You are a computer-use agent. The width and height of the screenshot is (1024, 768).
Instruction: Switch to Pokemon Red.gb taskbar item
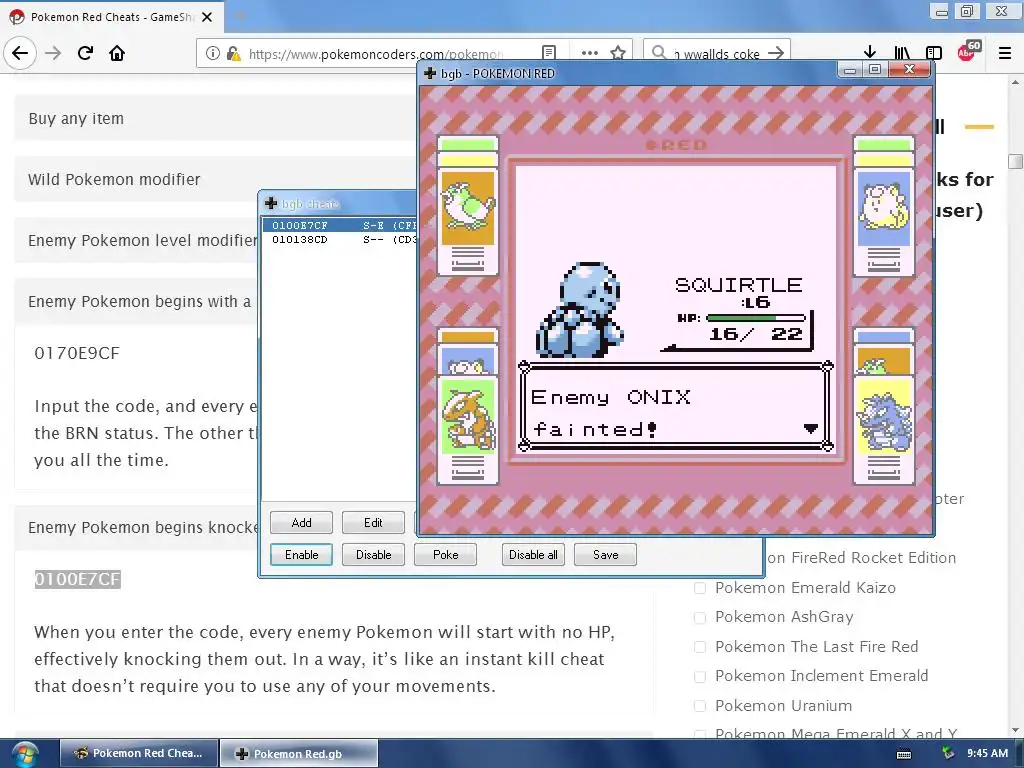pyautogui.click(x=298, y=753)
